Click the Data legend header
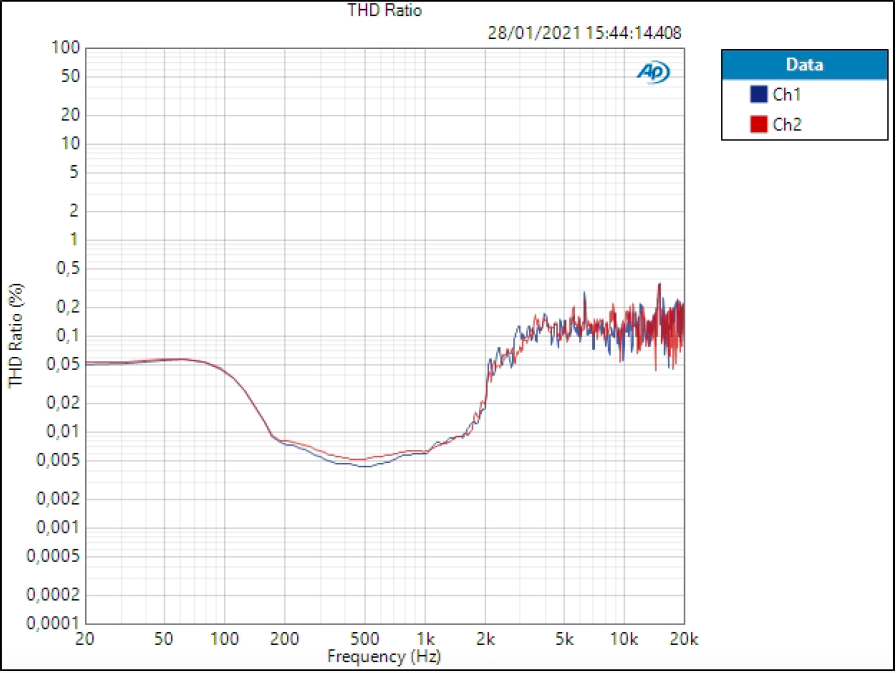The width and height of the screenshot is (896, 673). (805, 65)
